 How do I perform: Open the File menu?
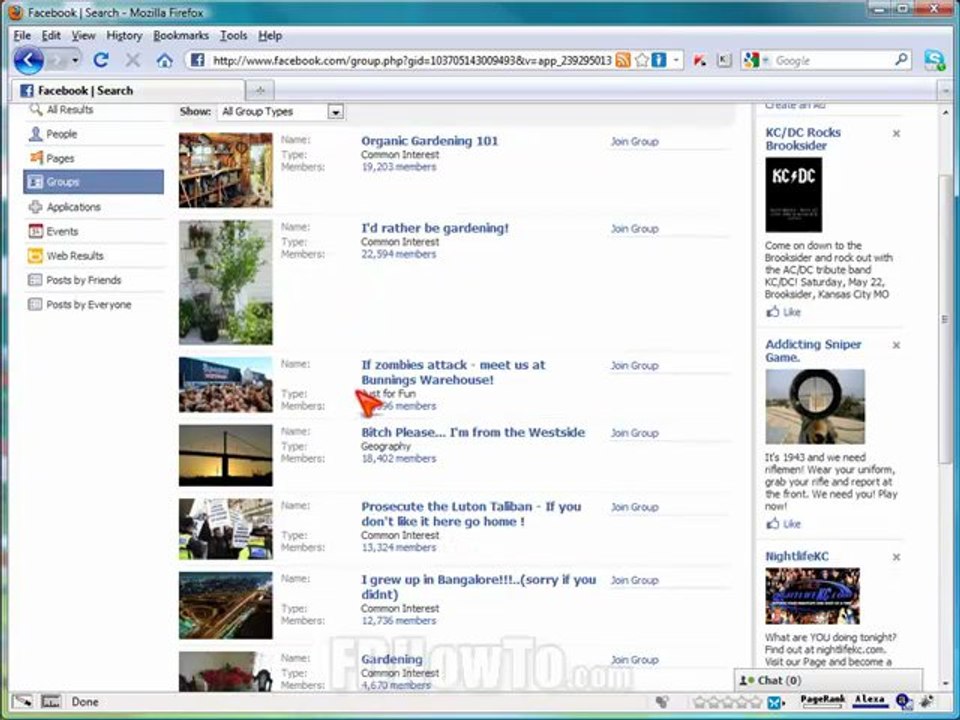click(x=22, y=36)
